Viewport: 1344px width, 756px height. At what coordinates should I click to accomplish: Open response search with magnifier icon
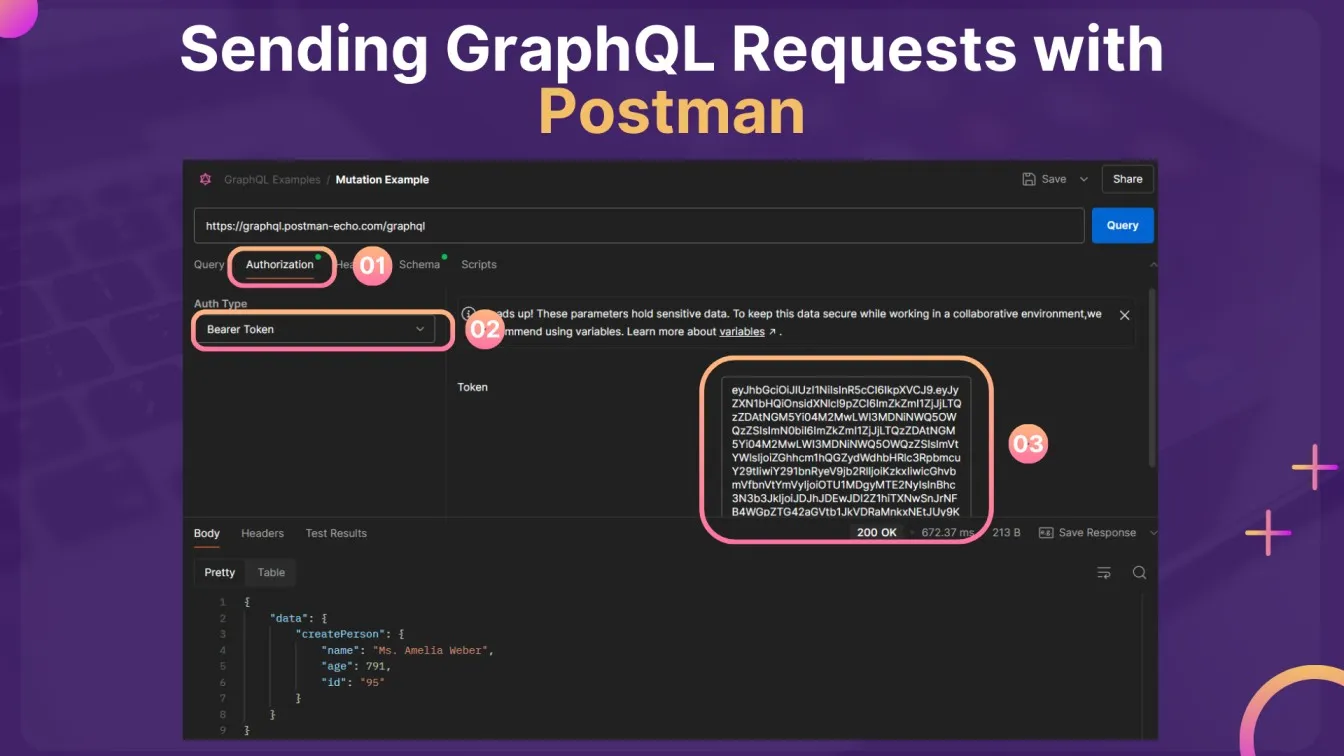point(1139,573)
